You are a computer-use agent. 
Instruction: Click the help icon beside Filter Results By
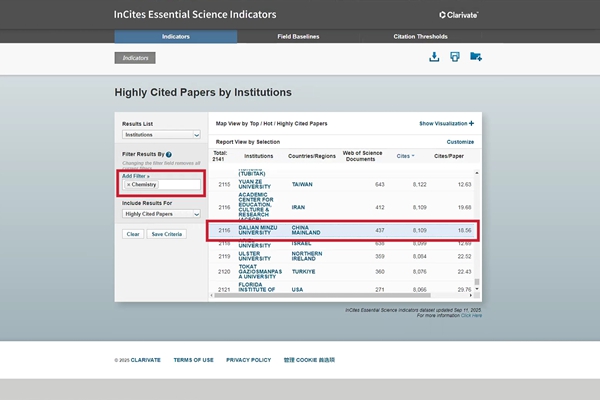pyautogui.click(x=169, y=154)
